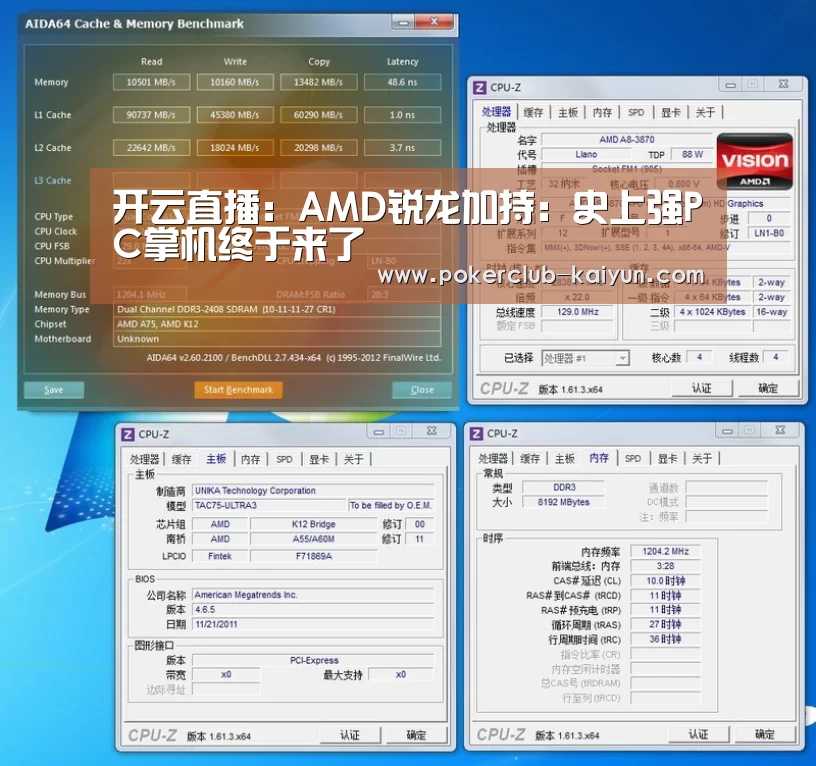Image resolution: width=816 pixels, height=766 pixels.
Task: Open 主板 tab in memory CPU-Z window
Action: click(564, 458)
